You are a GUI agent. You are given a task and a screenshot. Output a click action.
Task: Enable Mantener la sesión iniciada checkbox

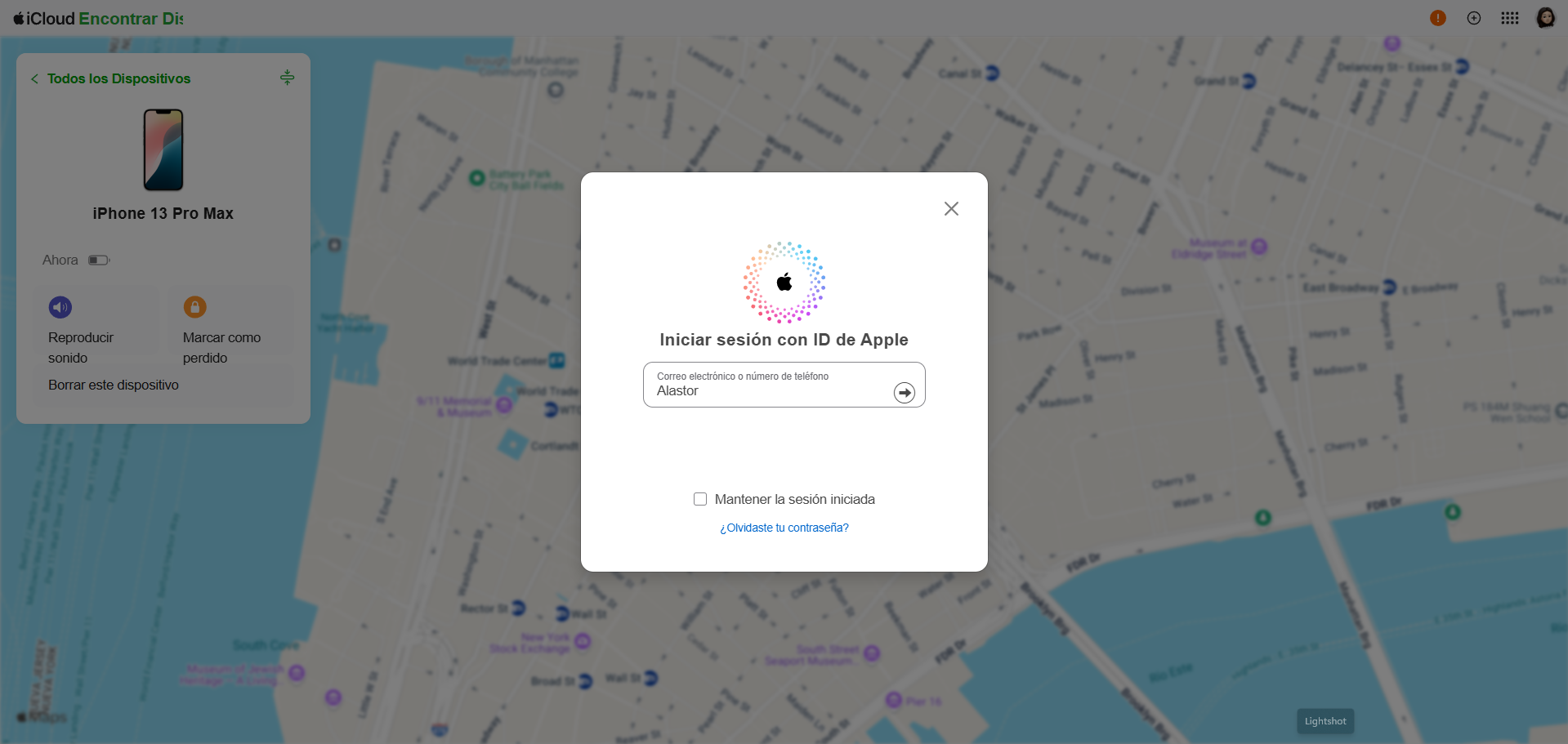tap(700, 499)
